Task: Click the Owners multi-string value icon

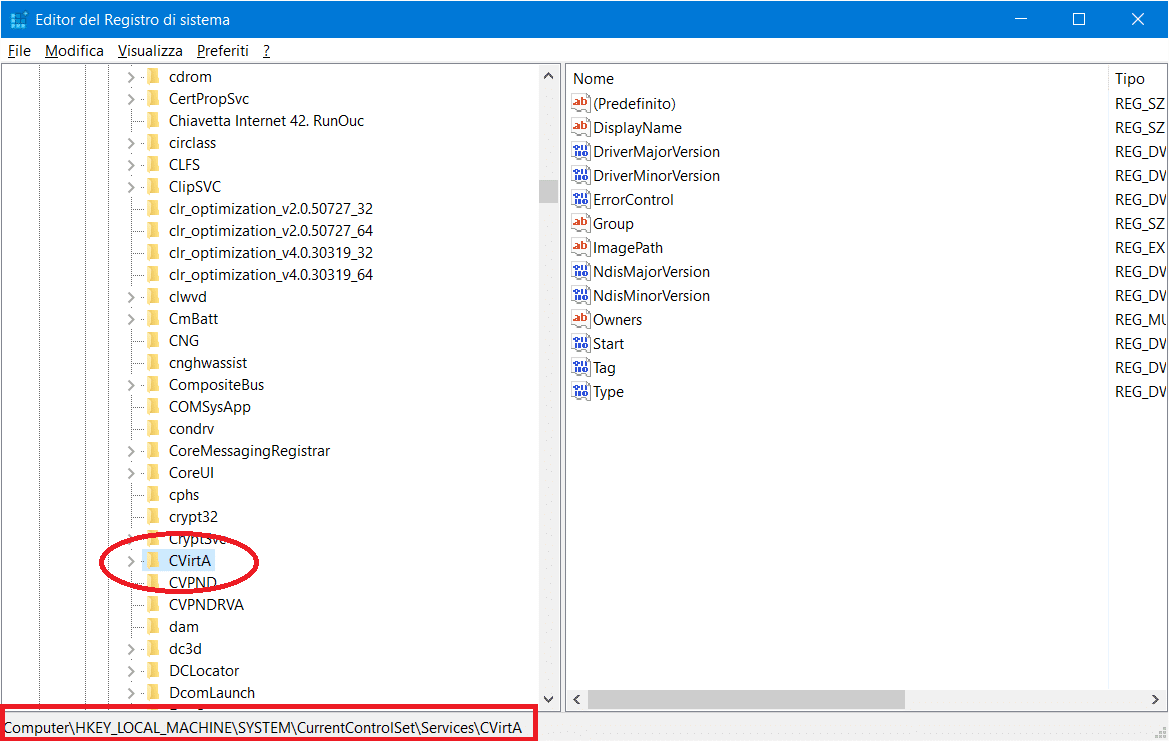Action: 580,319
